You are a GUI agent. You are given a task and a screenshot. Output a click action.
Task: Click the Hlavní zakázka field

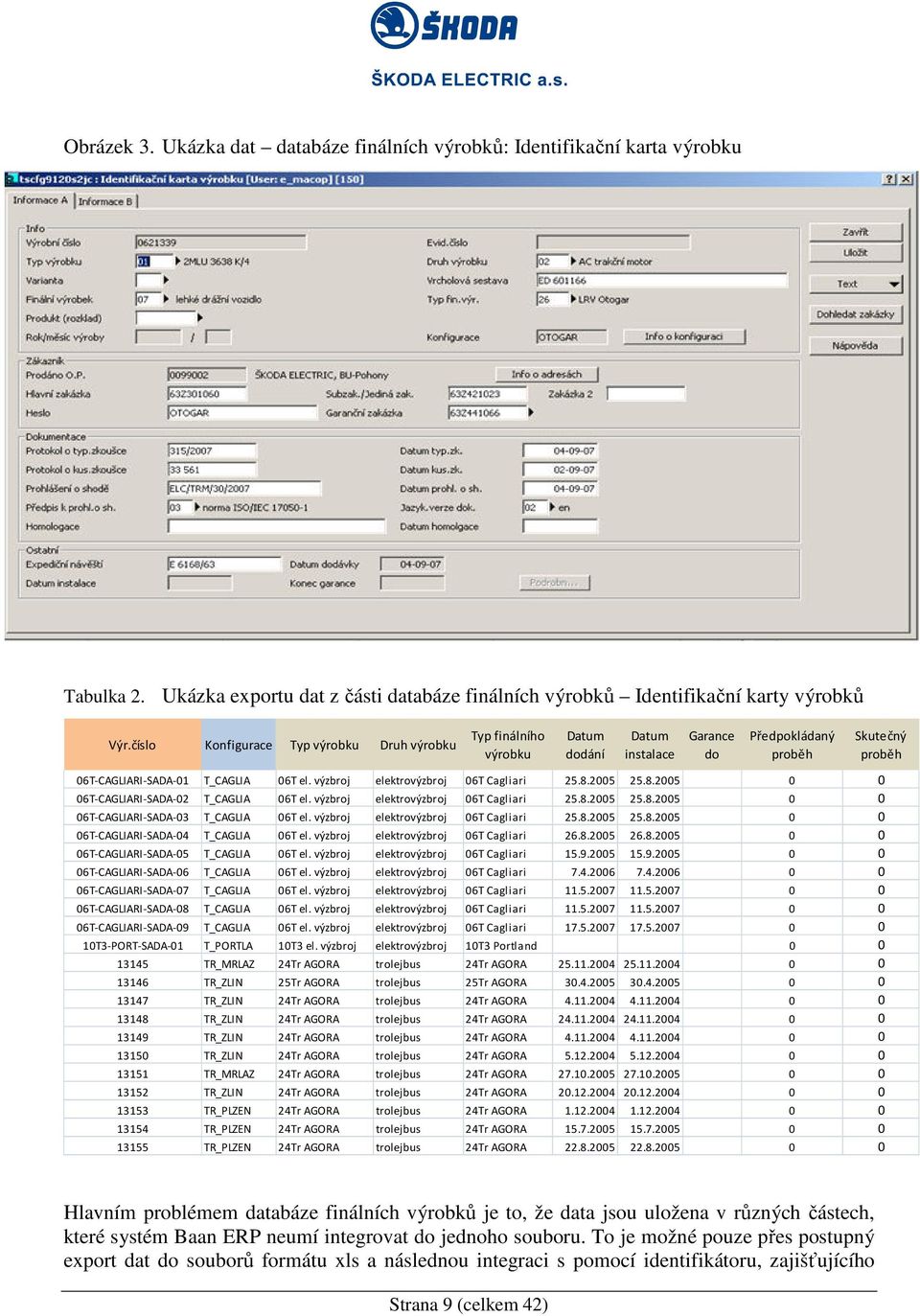208,394
